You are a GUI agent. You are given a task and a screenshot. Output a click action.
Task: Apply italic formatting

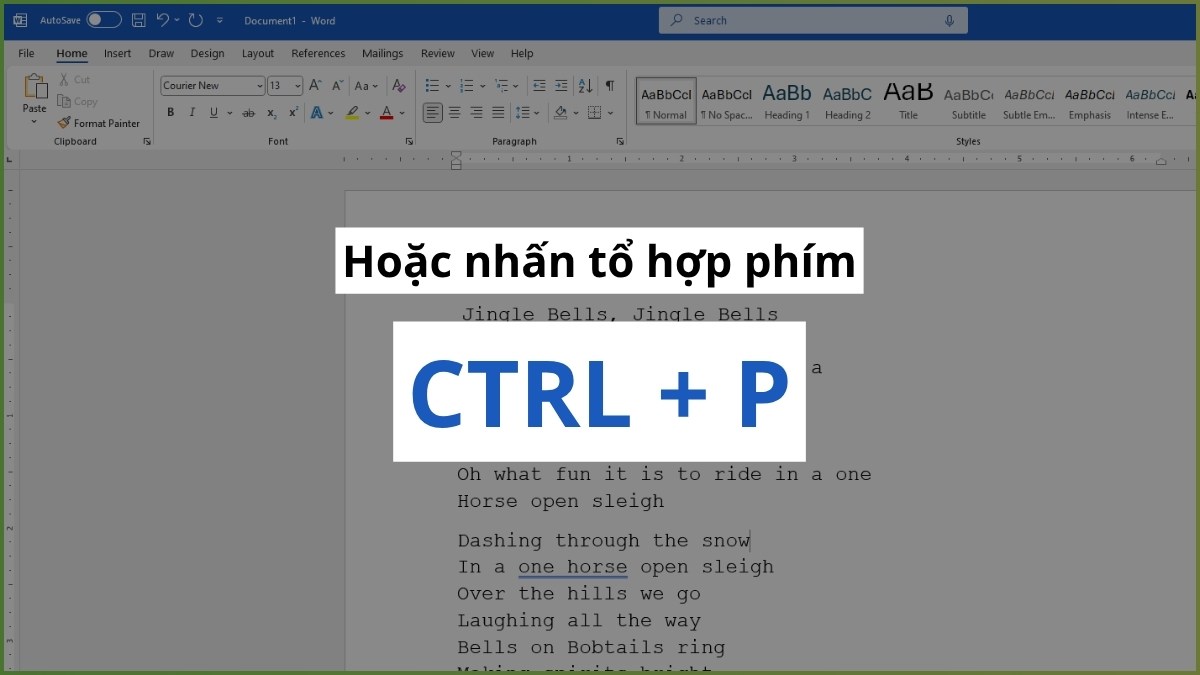point(192,112)
